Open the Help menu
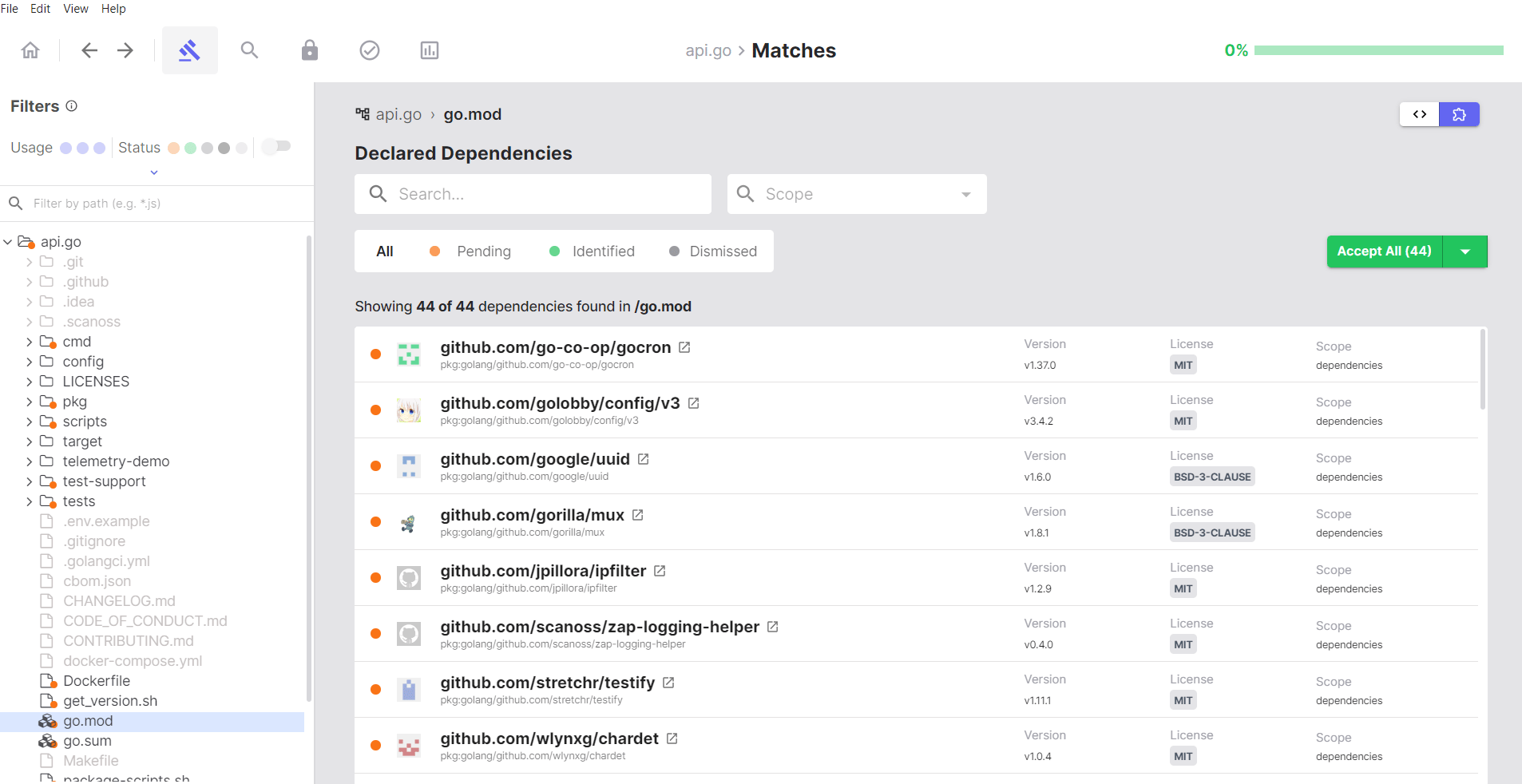 tap(113, 9)
